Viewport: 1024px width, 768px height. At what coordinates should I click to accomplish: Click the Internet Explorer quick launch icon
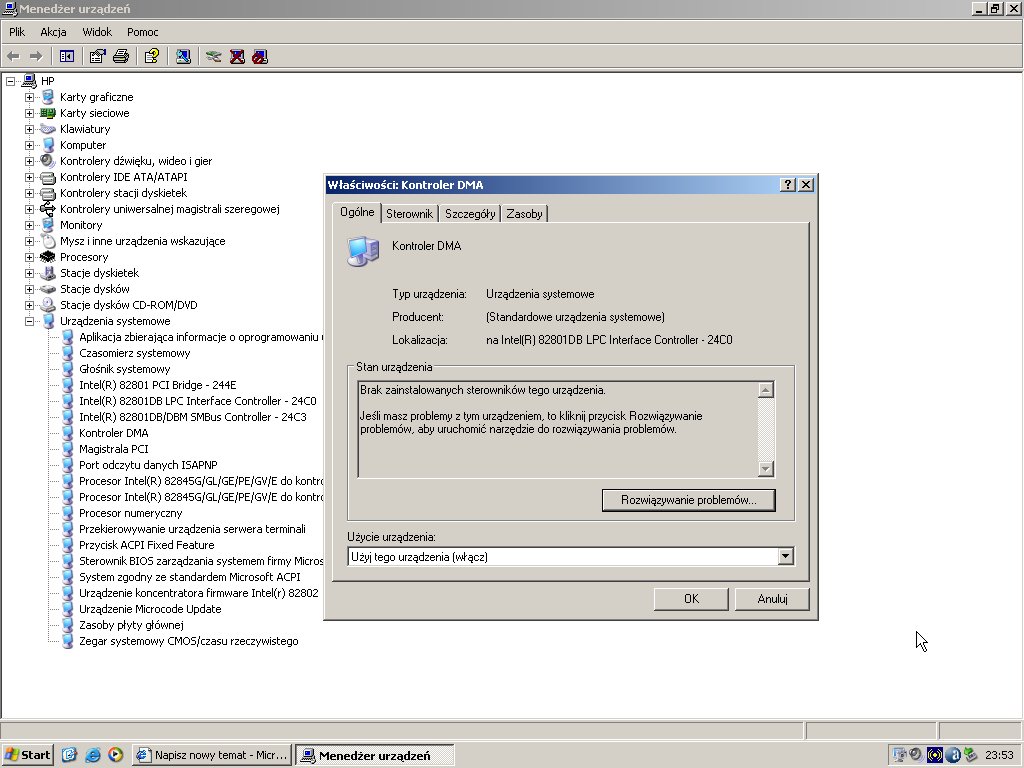click(x=93, y=755)
